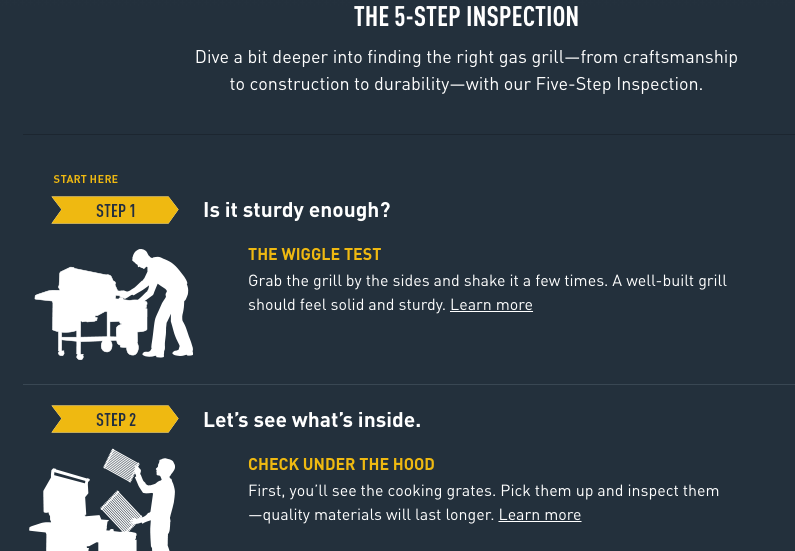Viewport: 795px width, 551px height.
Task: Click the closed grill cart silhouette
Action: coord(84,313)
